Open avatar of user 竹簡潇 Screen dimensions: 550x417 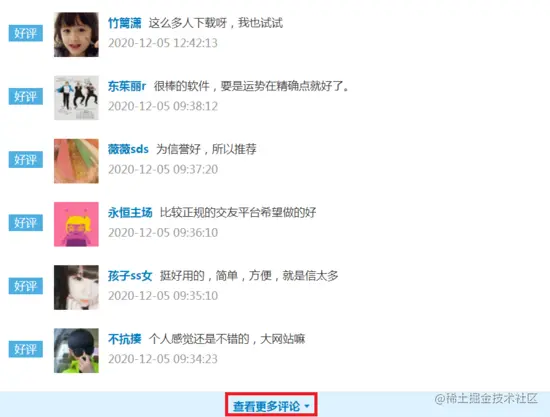tap(76, 34)
